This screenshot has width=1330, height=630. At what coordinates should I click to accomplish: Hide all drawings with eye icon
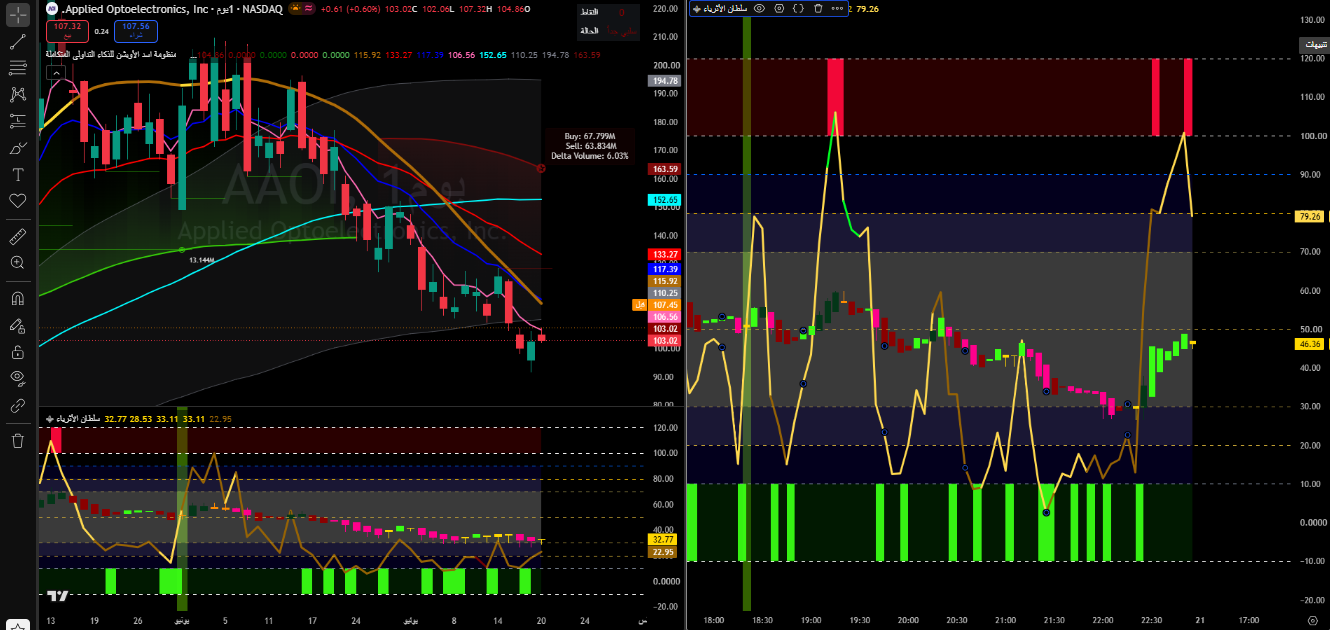click(17, 378)
